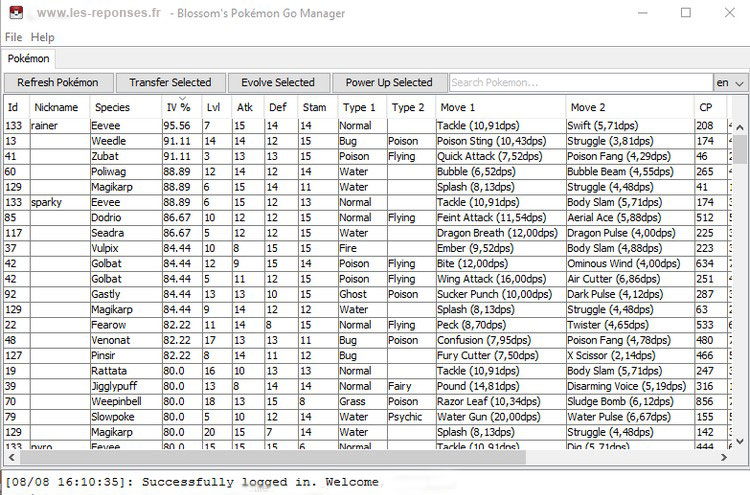750x495 pixels.
Task: Click 'Disarming Voice (5,19dps)' move cell
Action: [630, 386]
